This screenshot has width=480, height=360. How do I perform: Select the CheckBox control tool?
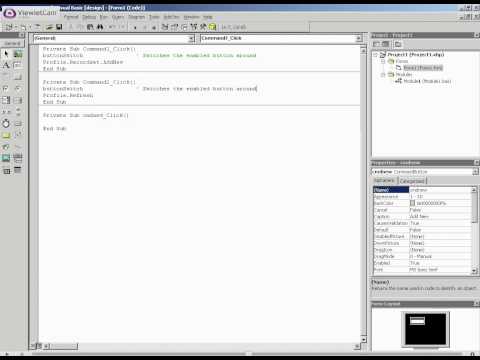[x=6, y=89]
